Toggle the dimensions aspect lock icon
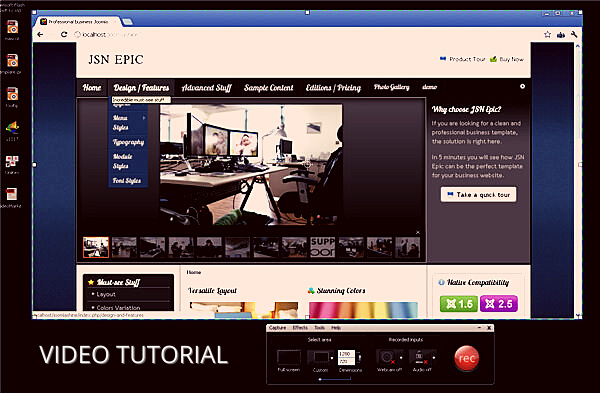 click(360, 357)
